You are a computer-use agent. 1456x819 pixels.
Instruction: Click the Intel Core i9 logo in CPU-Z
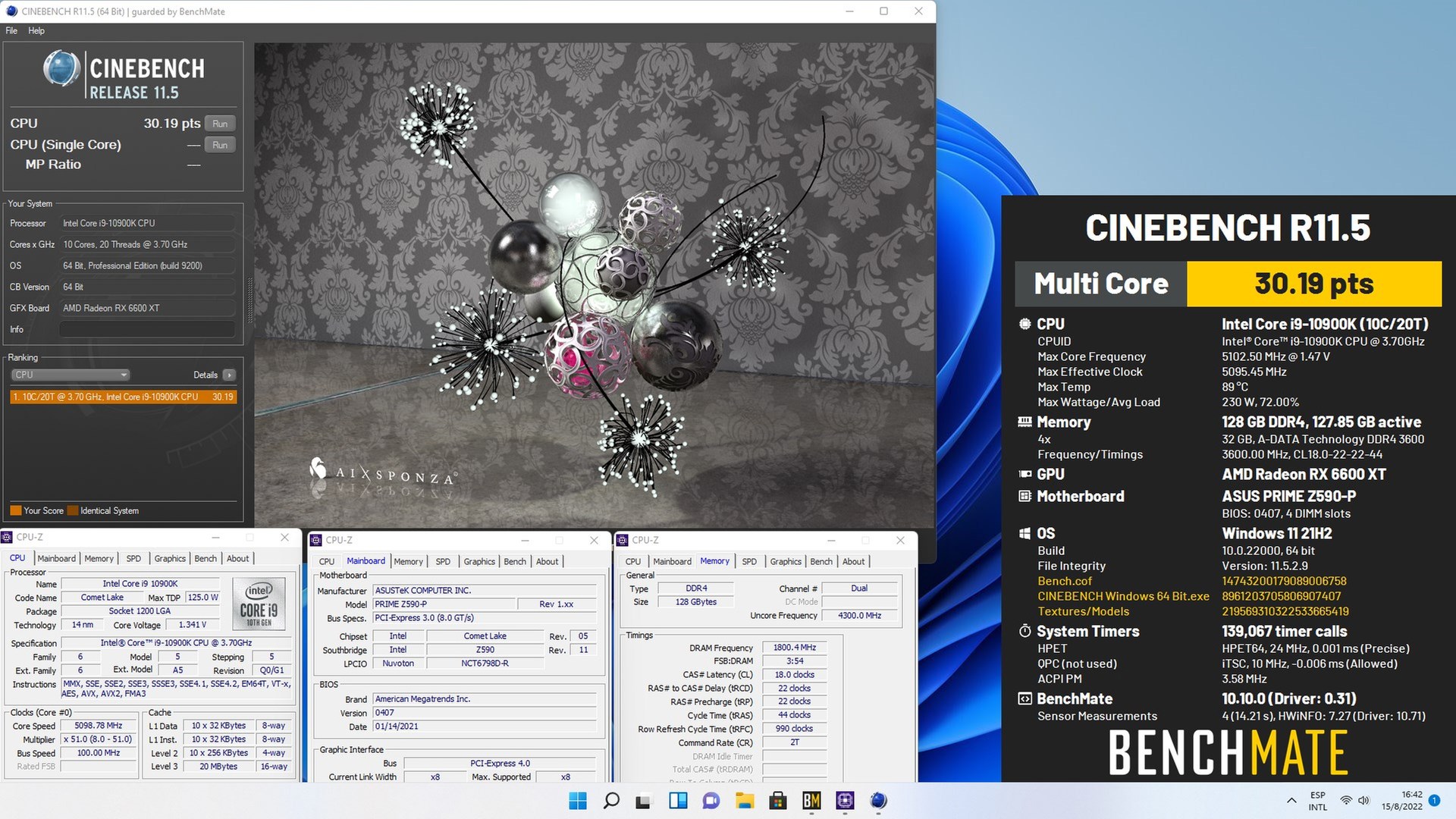click(x=259, y=604)
